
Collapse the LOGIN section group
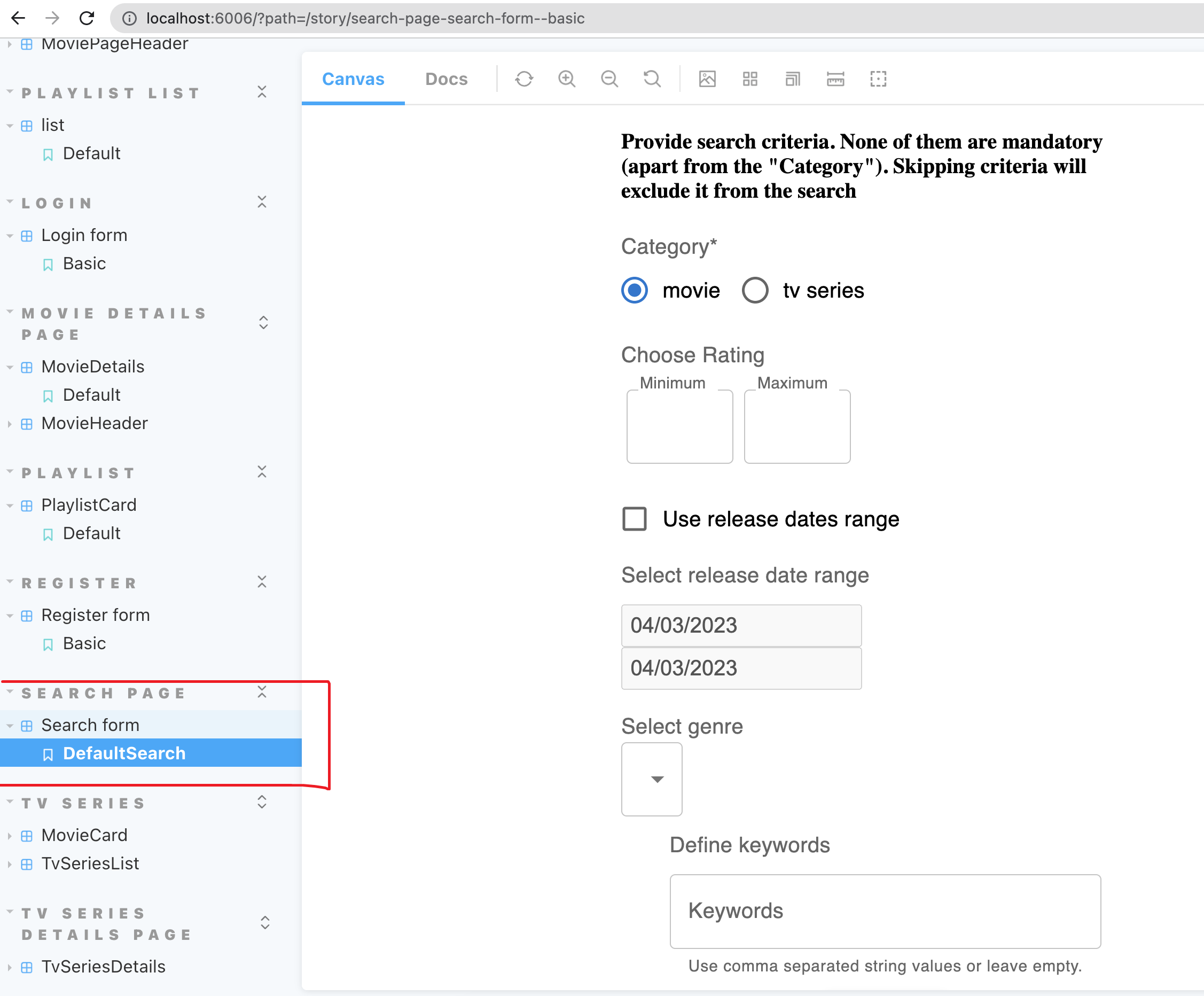tap(57, 203)
